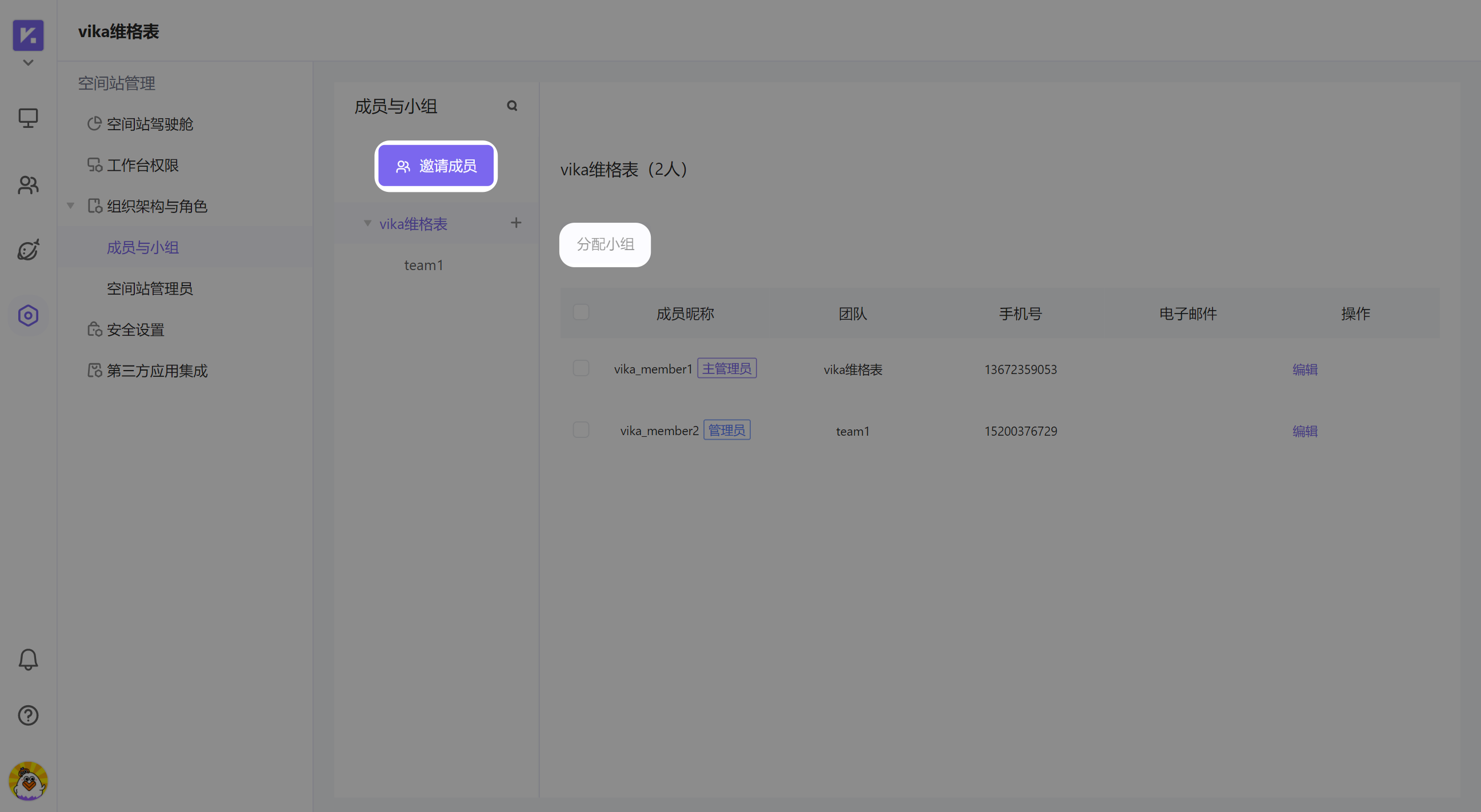Select the rocket icon in the left rail

27,250
